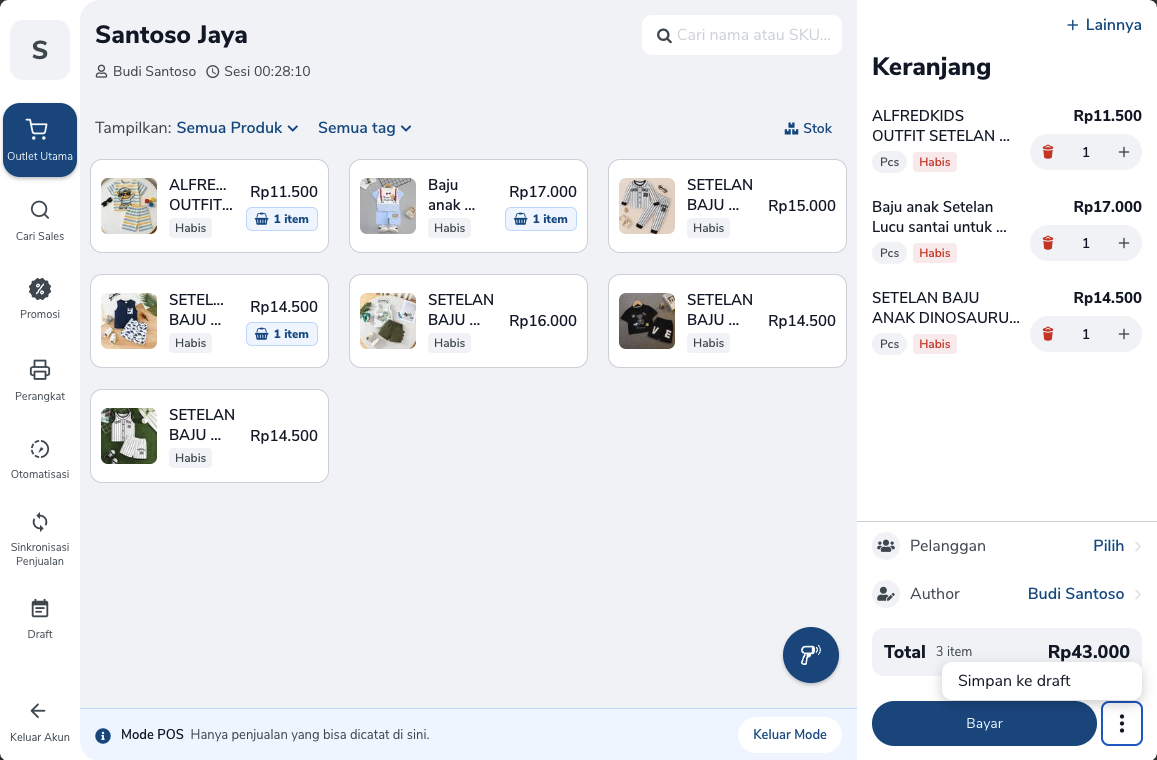Click the quantity value of ALFREDKIDS OUTFIT item
Image resolution: width=1157 pixels, height=760 pixels.
click(1085, 152)
